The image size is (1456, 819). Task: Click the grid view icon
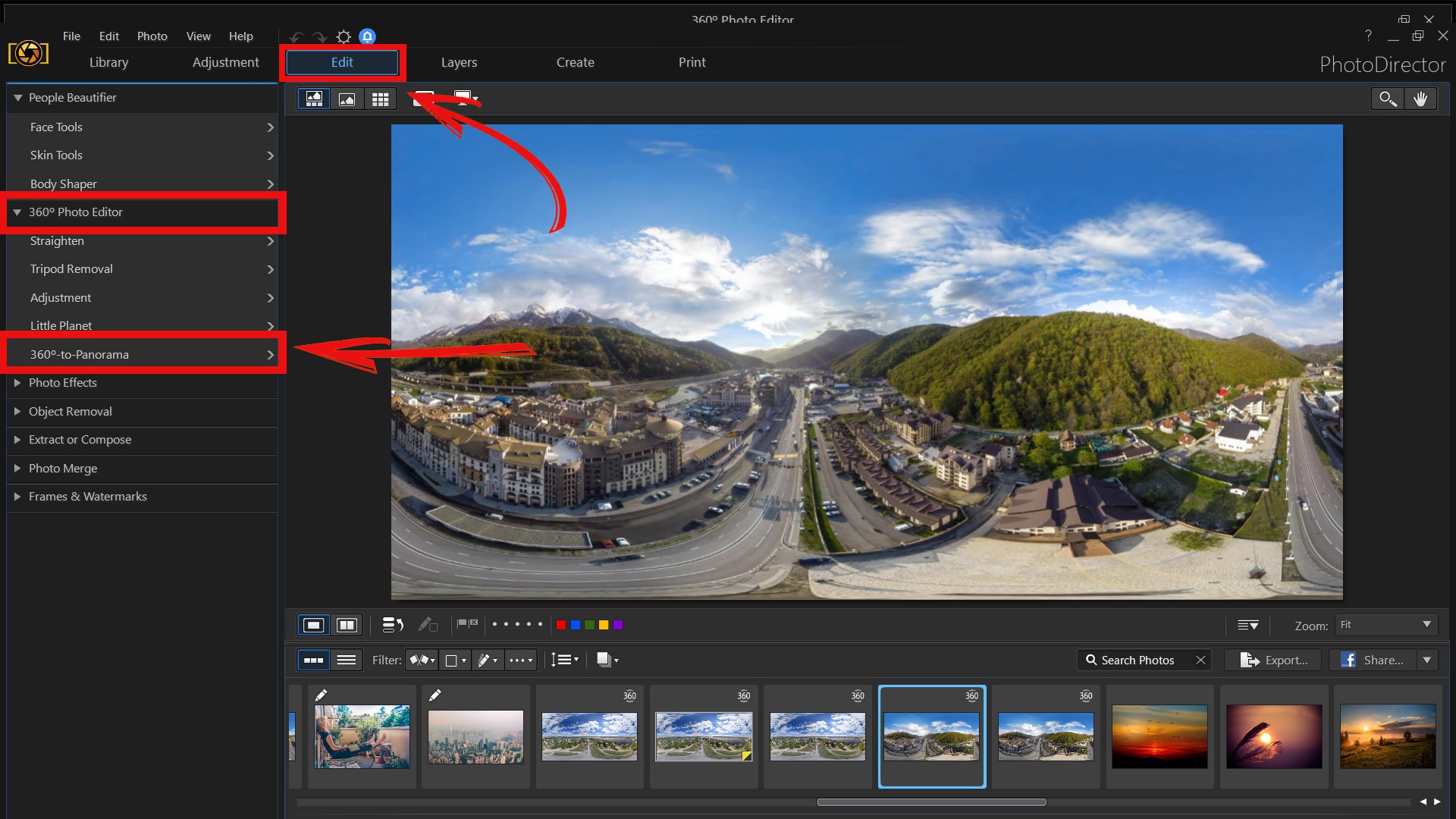[380, 98]
